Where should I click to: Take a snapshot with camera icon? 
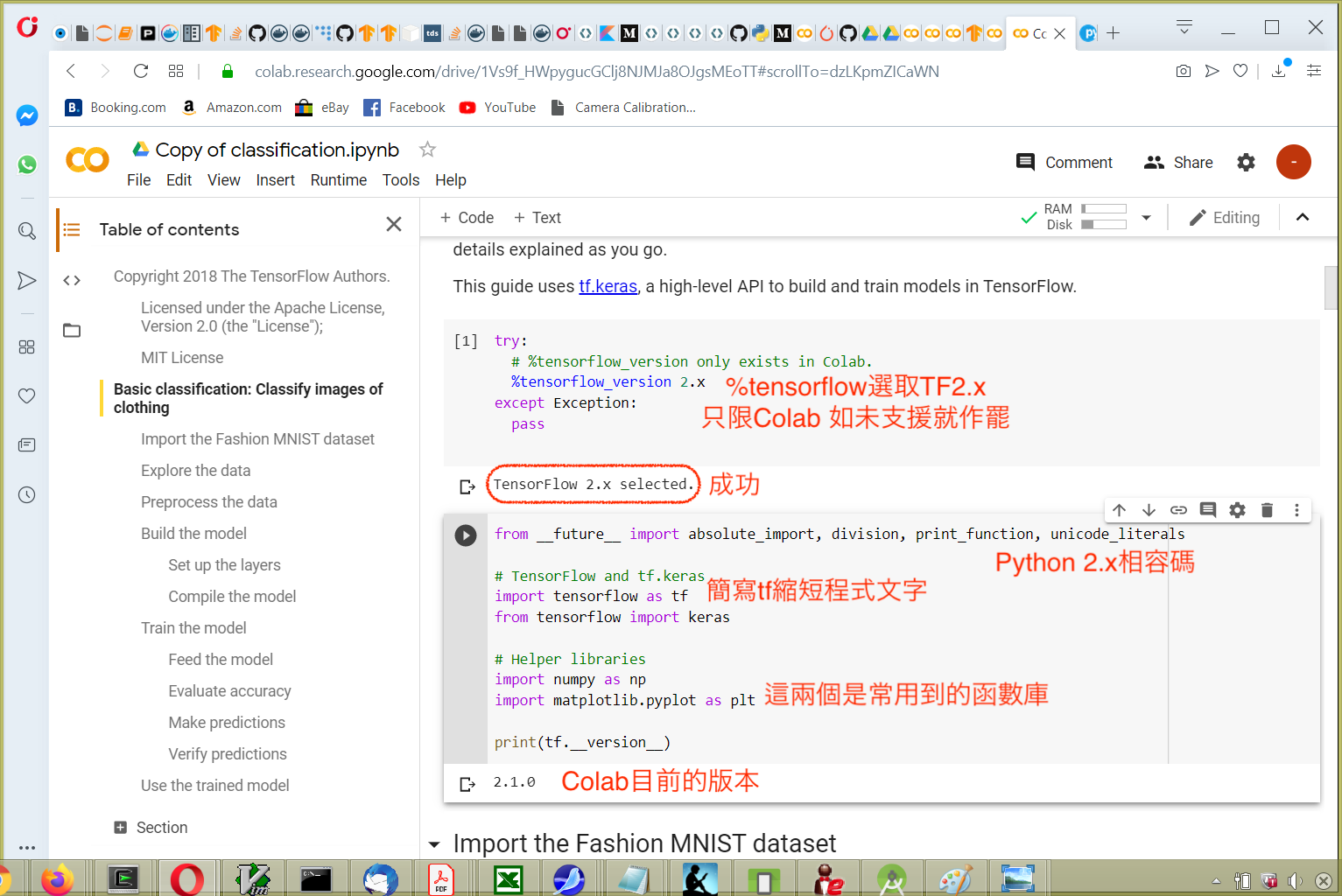[x=1184, y=71]
